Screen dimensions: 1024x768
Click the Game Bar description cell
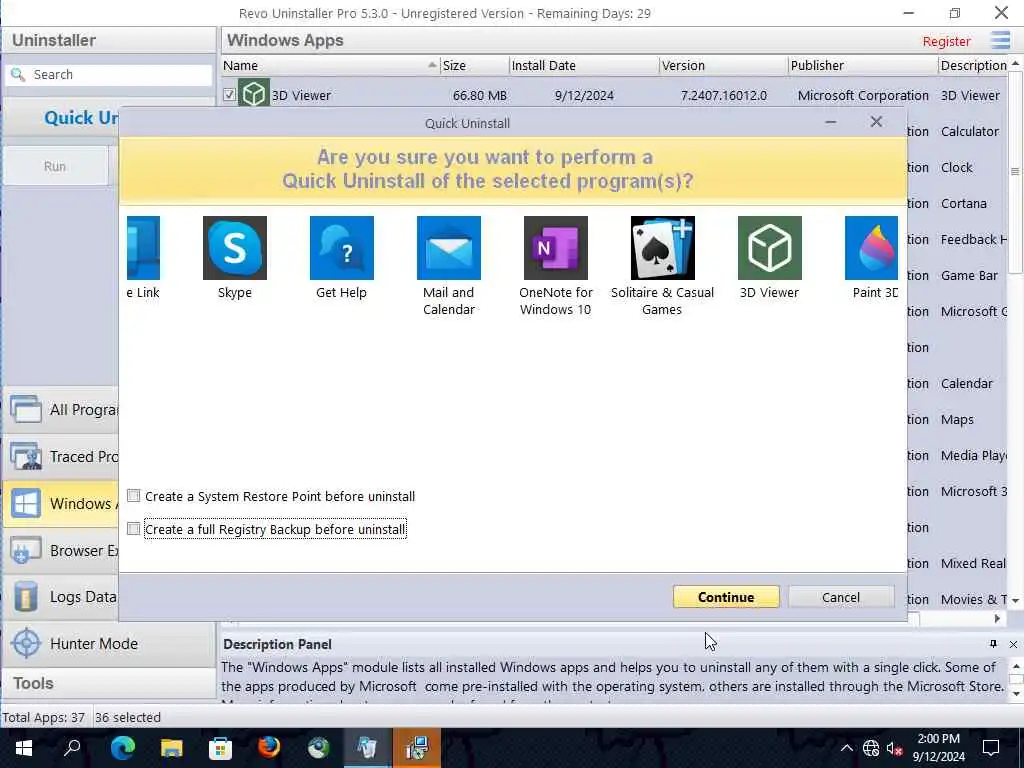[x=969, y=276]
